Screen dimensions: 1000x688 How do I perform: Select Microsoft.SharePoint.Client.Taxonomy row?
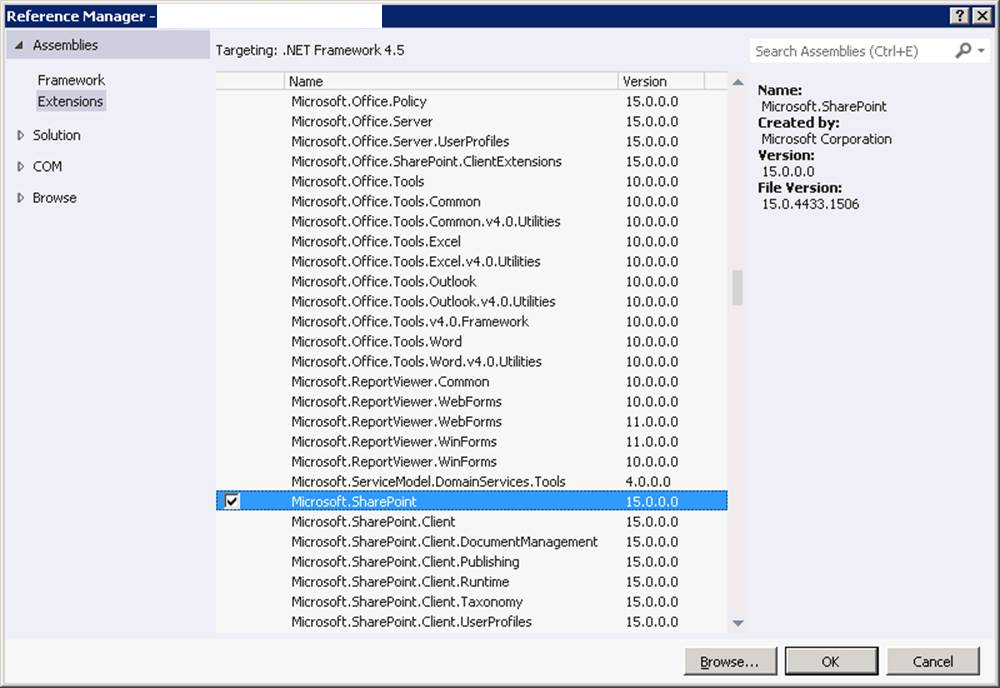pos(407,601)
